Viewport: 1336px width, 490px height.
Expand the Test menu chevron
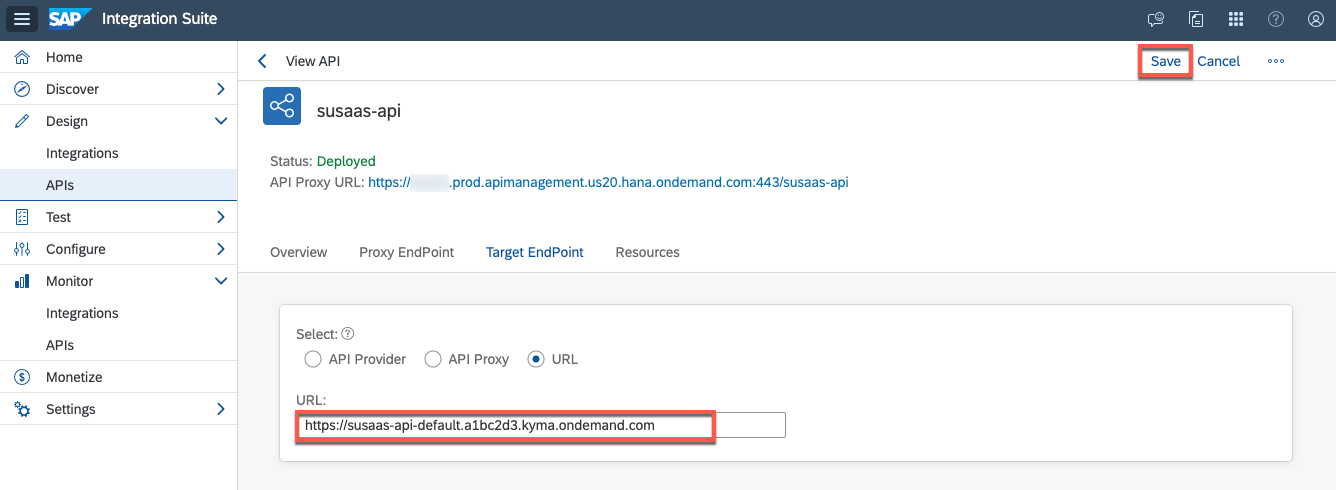[x=221, y=217]
